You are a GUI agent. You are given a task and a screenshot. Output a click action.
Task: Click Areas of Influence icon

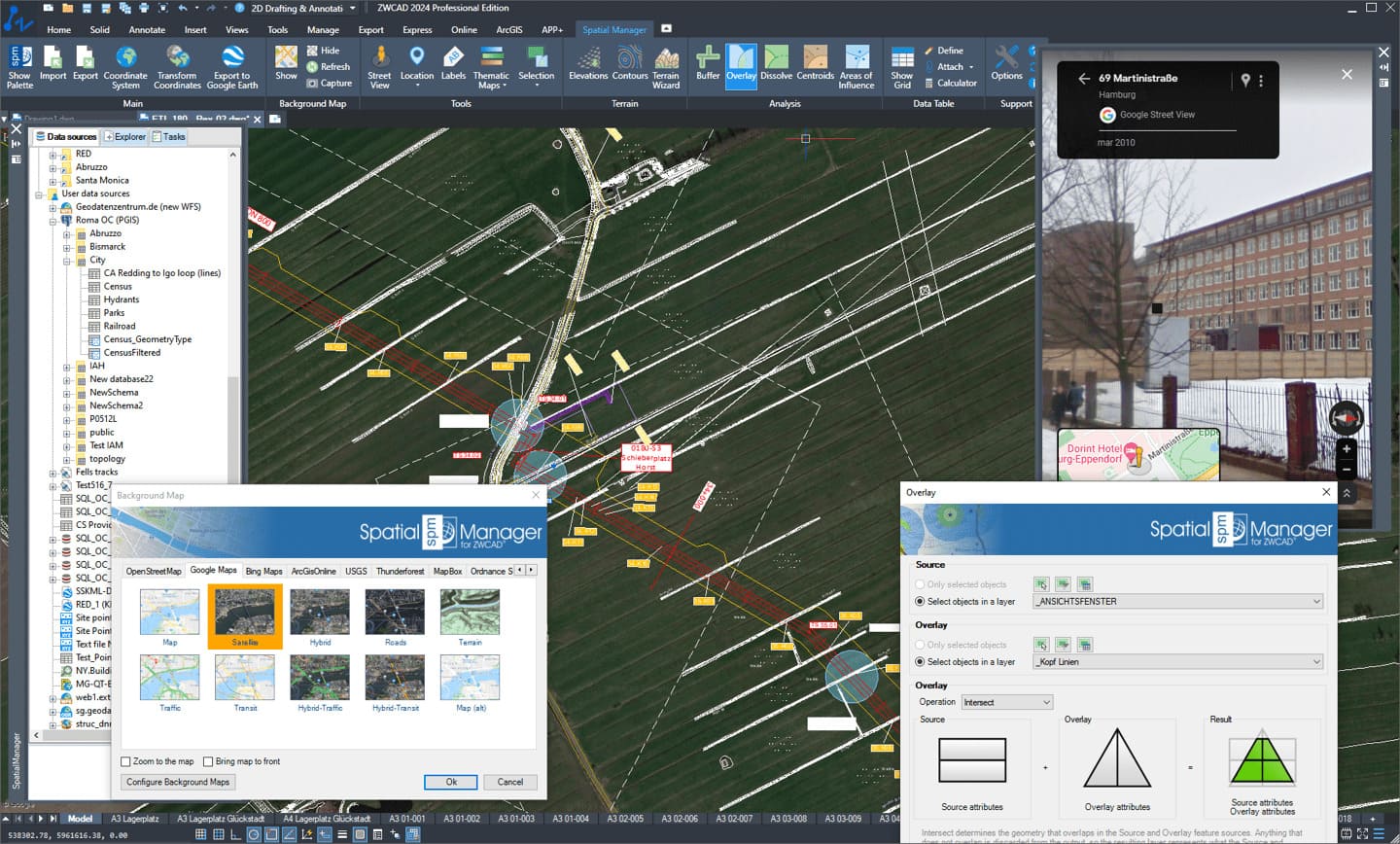857,67
